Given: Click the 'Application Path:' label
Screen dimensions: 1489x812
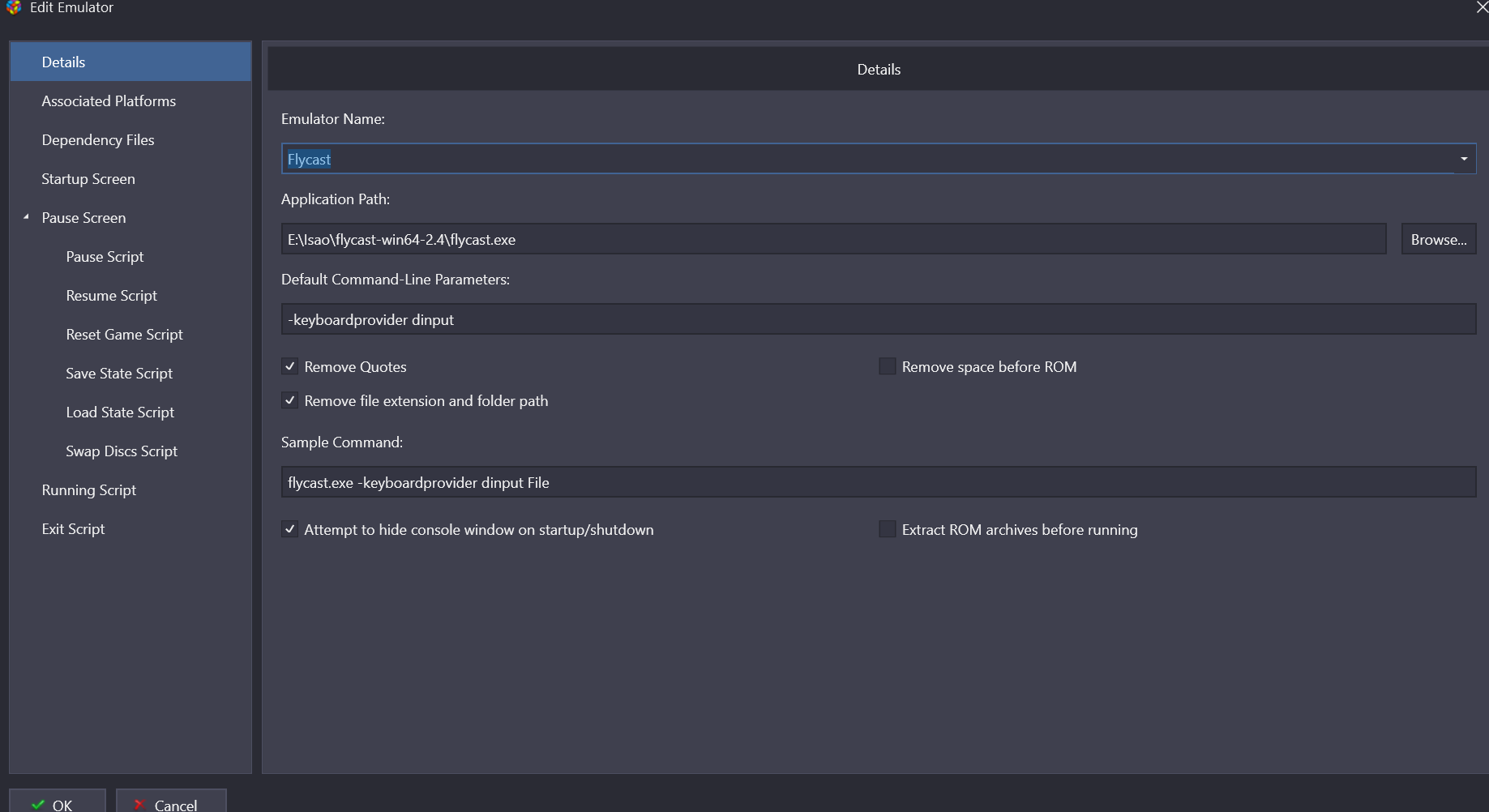Looking at the screenshot, I should 336,199.
